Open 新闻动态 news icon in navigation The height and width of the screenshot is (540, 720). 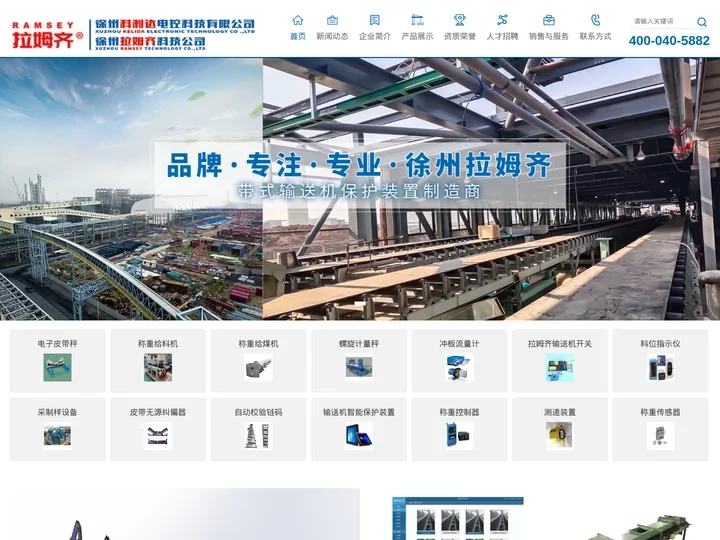click(x=332, y=20)
